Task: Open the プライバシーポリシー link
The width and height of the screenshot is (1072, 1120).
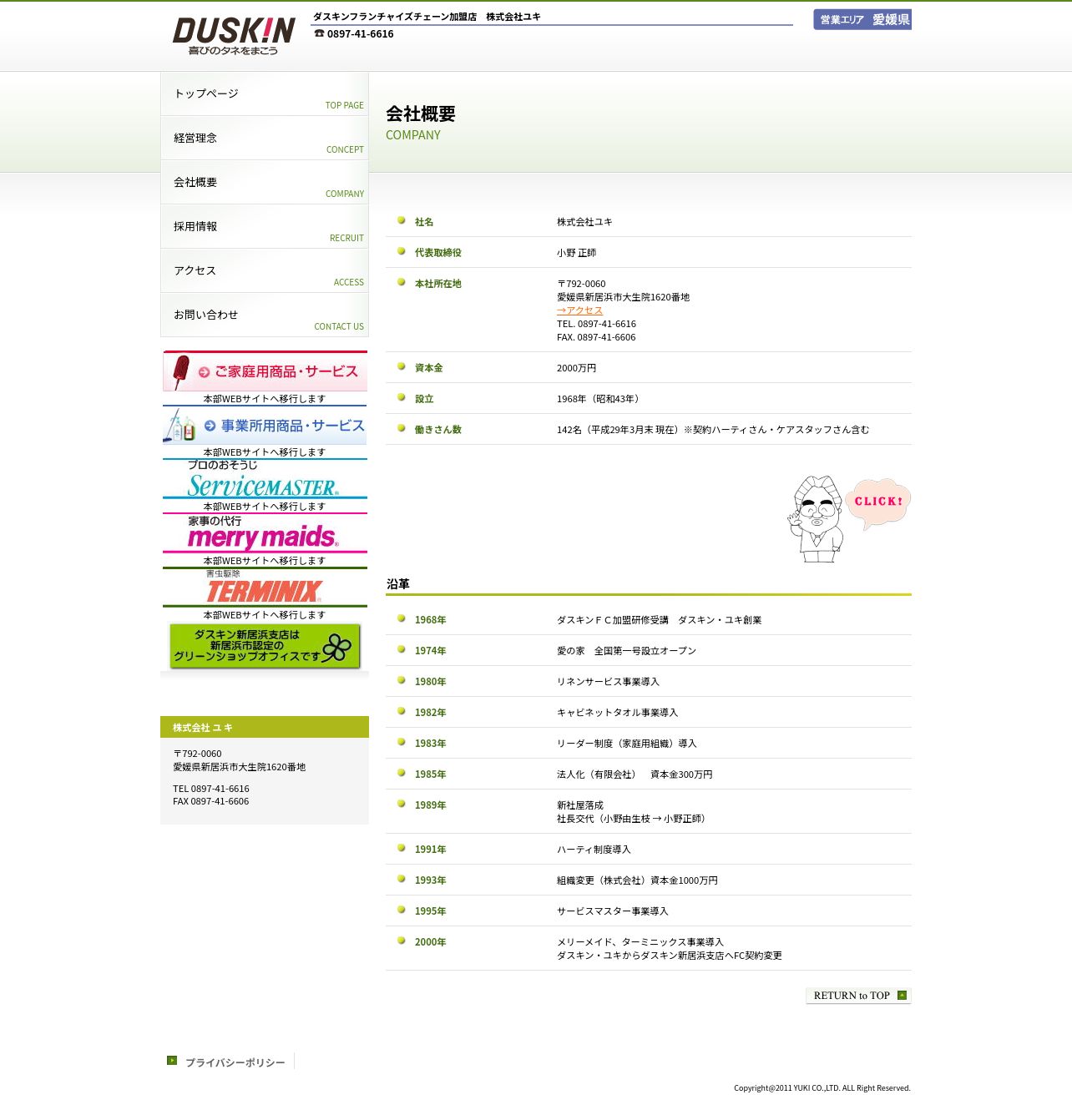Action: click(235, 1062)
